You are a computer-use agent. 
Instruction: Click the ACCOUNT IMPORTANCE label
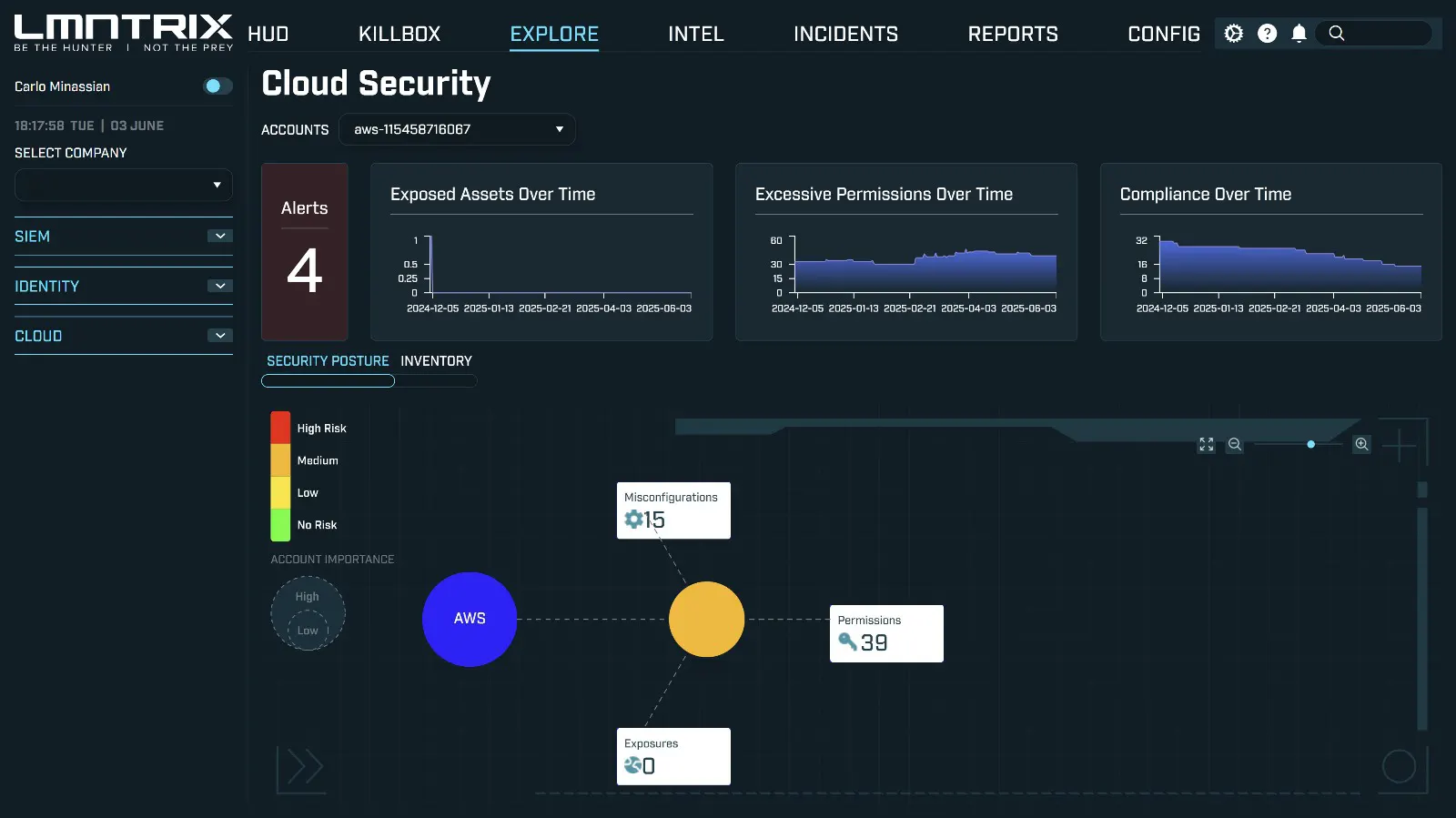[x=332, y=560]
